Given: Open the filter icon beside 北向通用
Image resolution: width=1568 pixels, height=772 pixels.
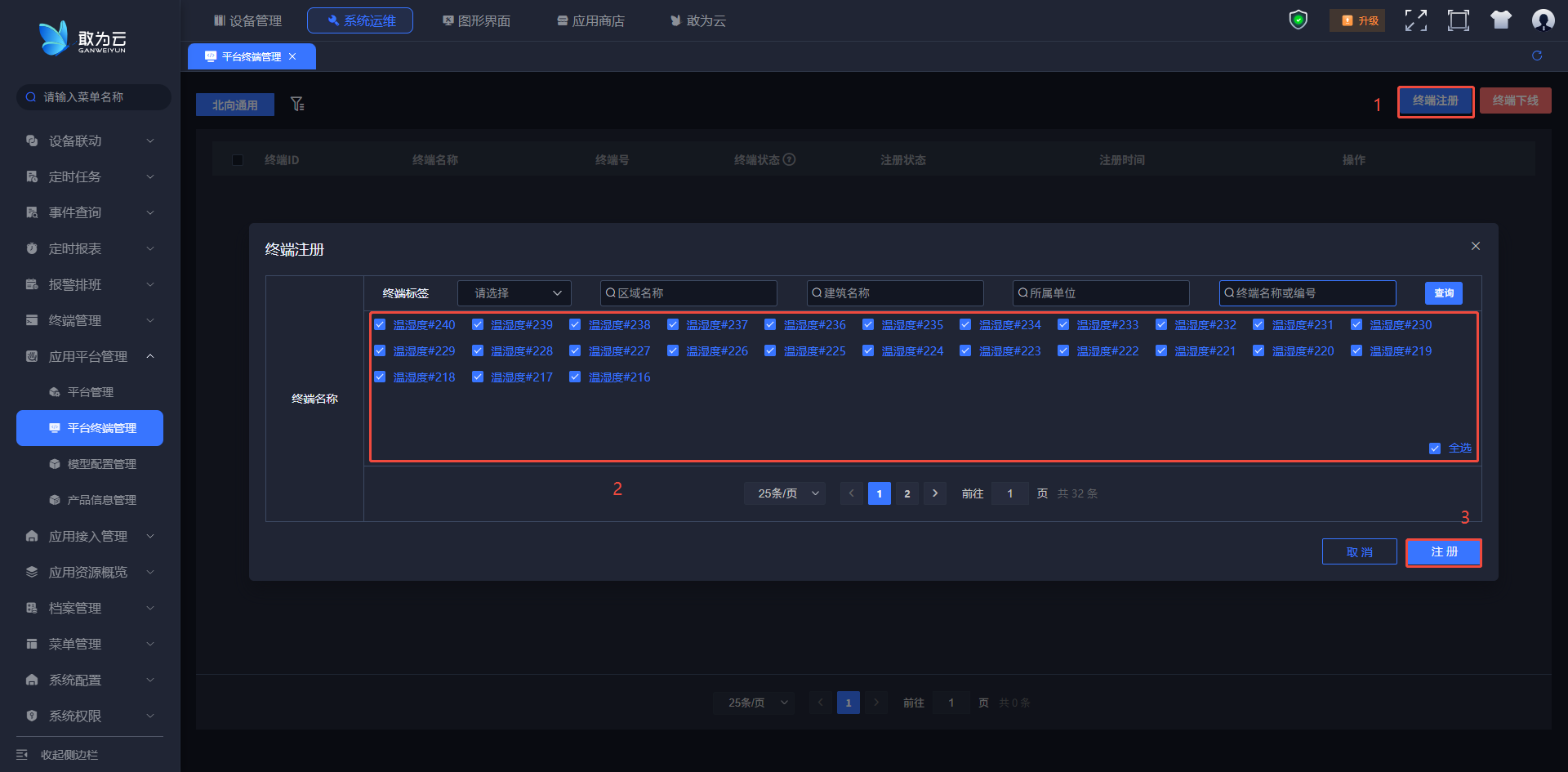Looking at the screenshot, I should pyautogui.click(x=297, y=104).
